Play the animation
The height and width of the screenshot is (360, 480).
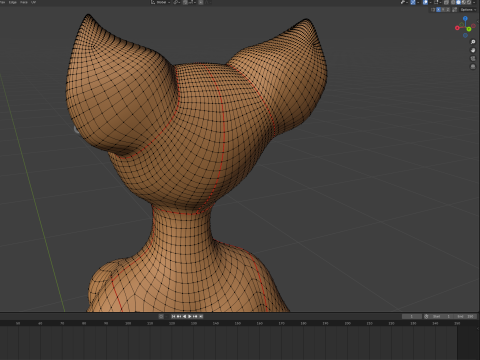(x=190, y=316)
